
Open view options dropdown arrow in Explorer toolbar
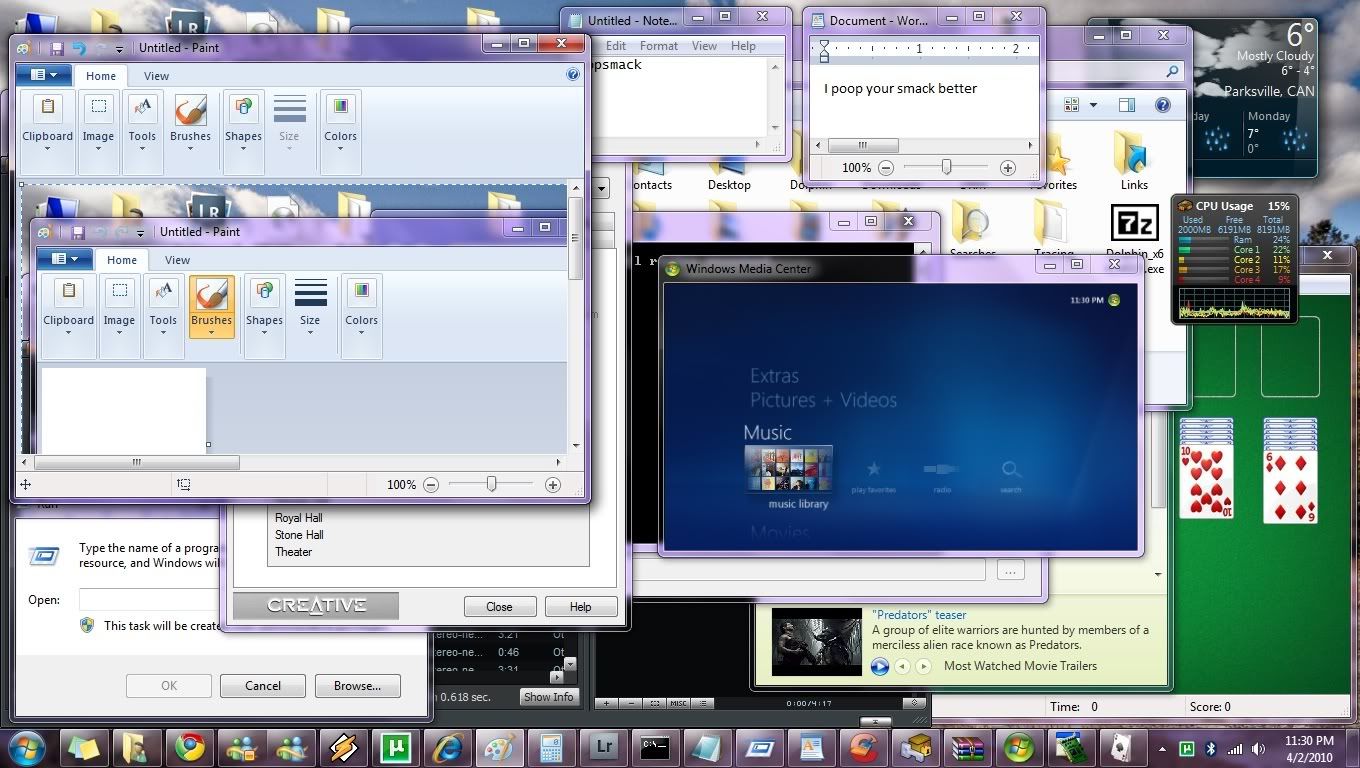(1093, 105)
